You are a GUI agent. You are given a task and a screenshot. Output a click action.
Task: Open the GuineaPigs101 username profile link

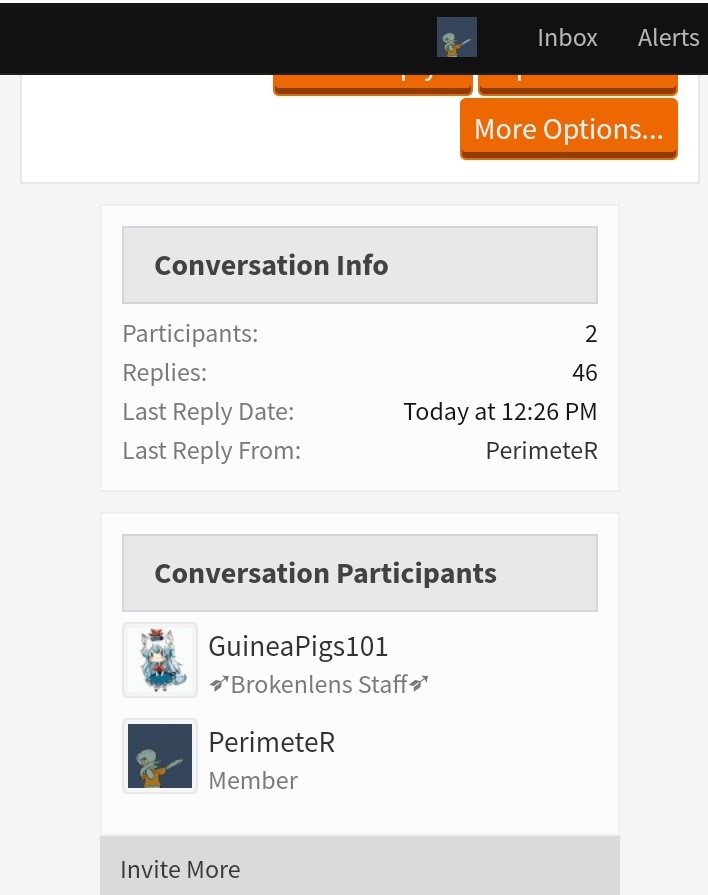[x=298, y=647]
